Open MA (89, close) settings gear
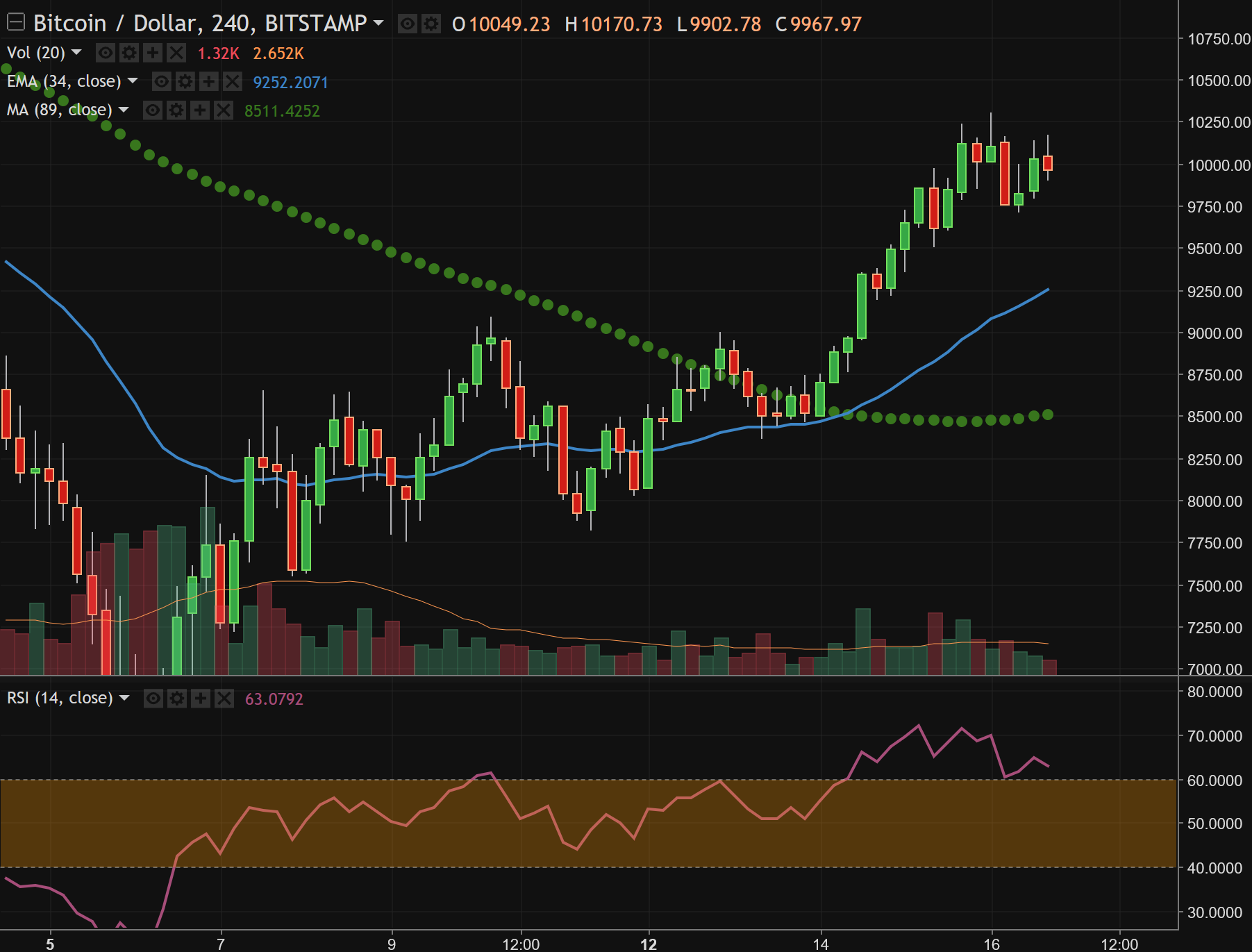 point(176,110)
